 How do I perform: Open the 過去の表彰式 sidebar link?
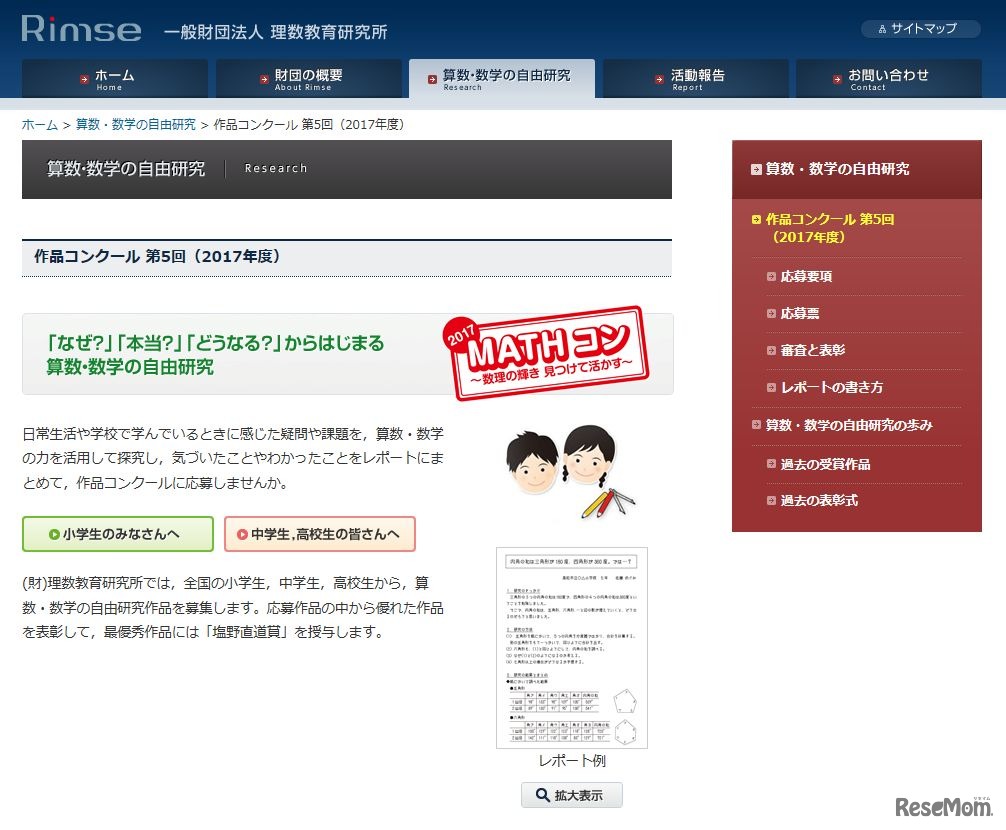pos(819,501)
